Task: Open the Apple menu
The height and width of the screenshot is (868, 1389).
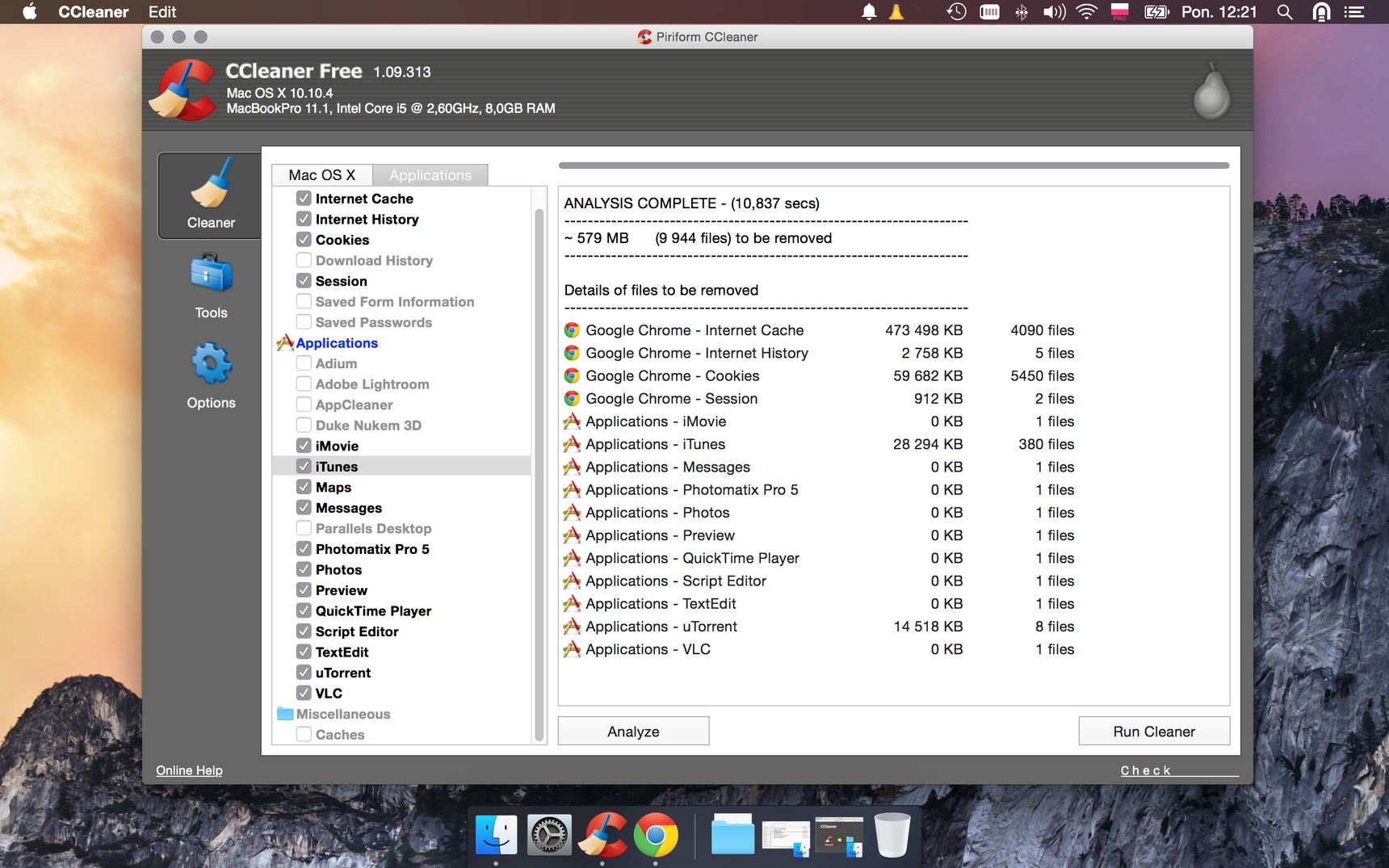Action: (30, 12)
